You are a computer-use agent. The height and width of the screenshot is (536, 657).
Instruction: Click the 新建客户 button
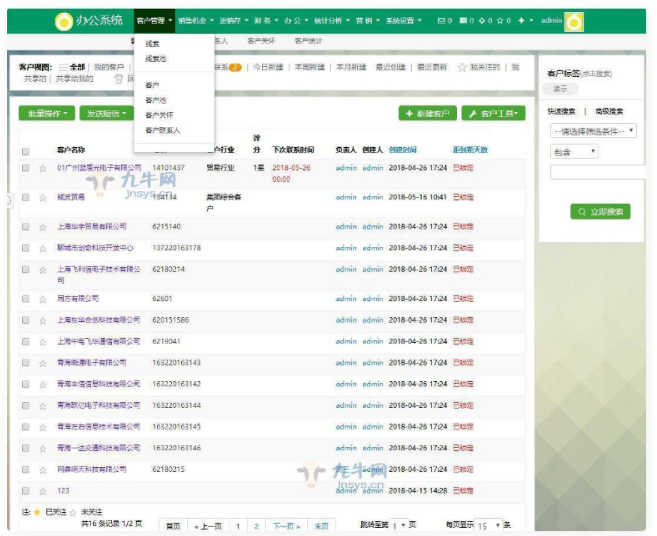click(x=427, y=114)
